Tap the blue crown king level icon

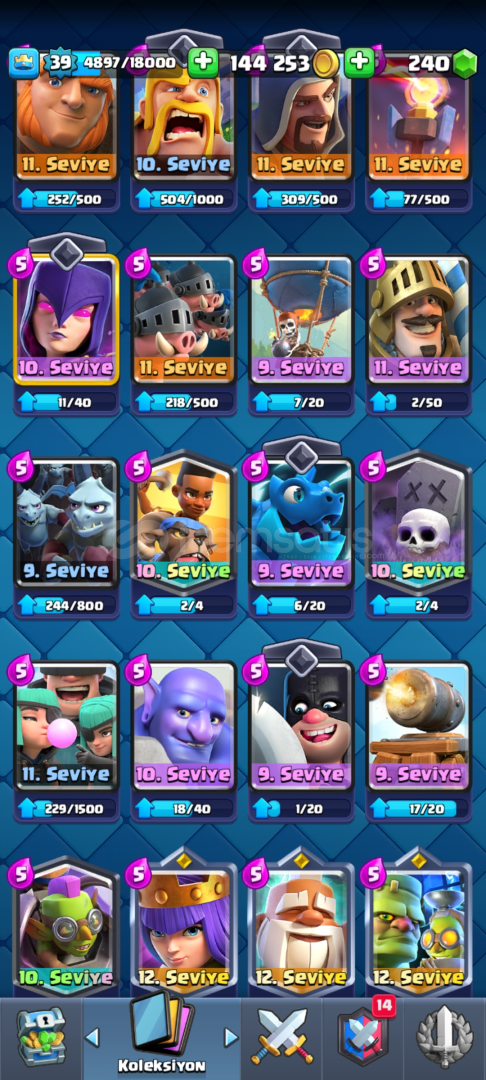coord(23,63)
